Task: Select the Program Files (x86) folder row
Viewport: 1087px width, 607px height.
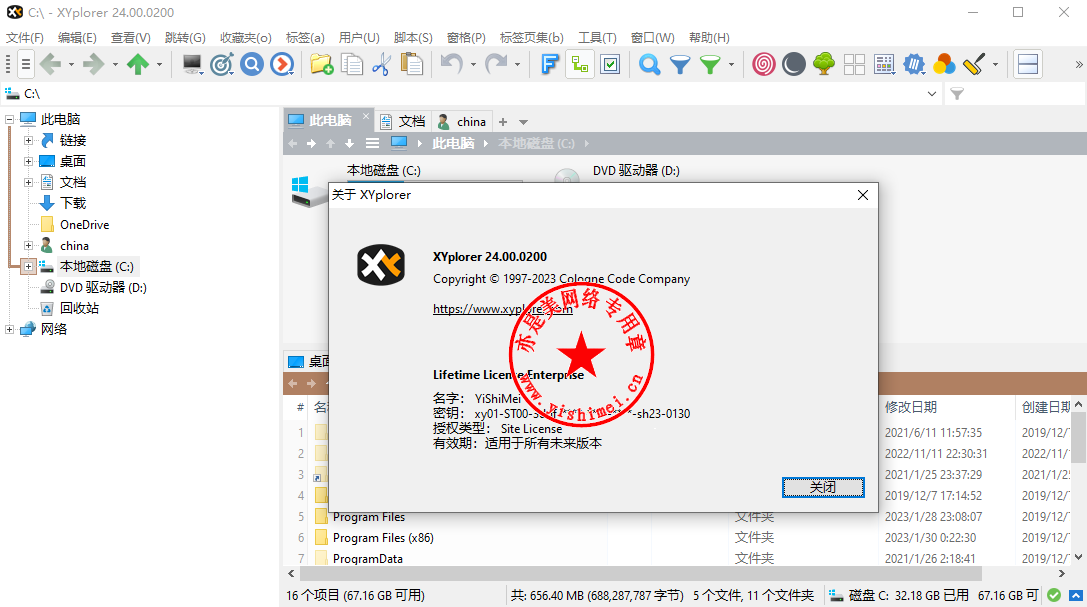Action: pyautogui.click(x=383, y=538)
